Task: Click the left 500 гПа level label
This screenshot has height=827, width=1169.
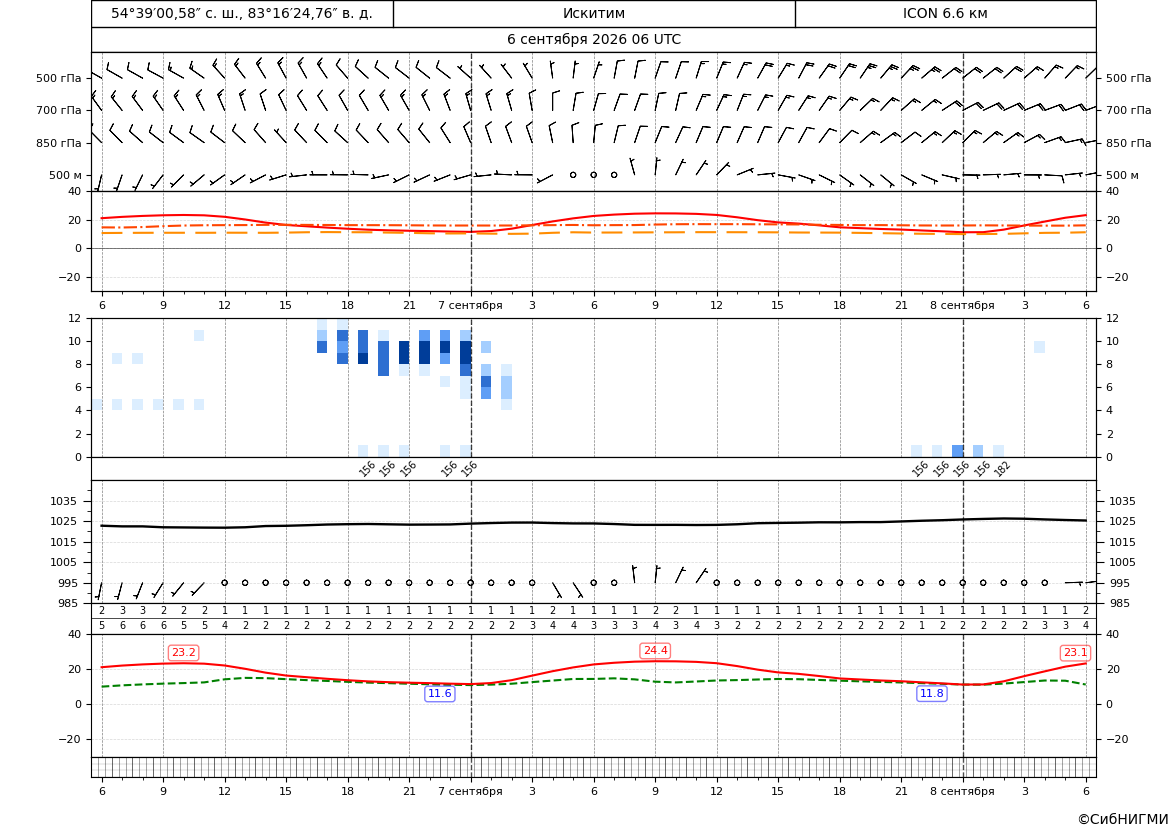Action: [59, 78]
